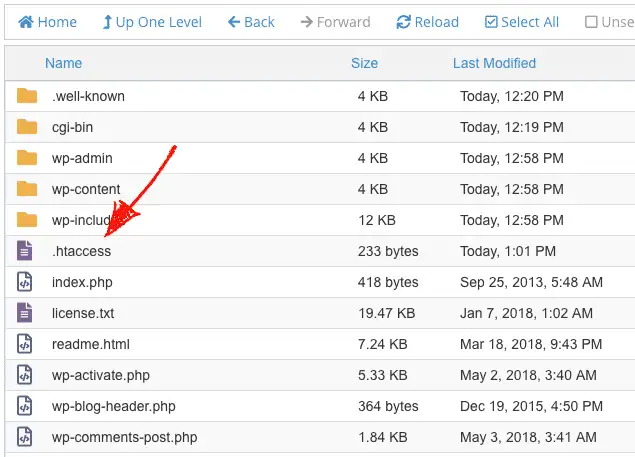Sort files by Size column header
The height and width of the screenshot is (457, 635).
(364, 63)
